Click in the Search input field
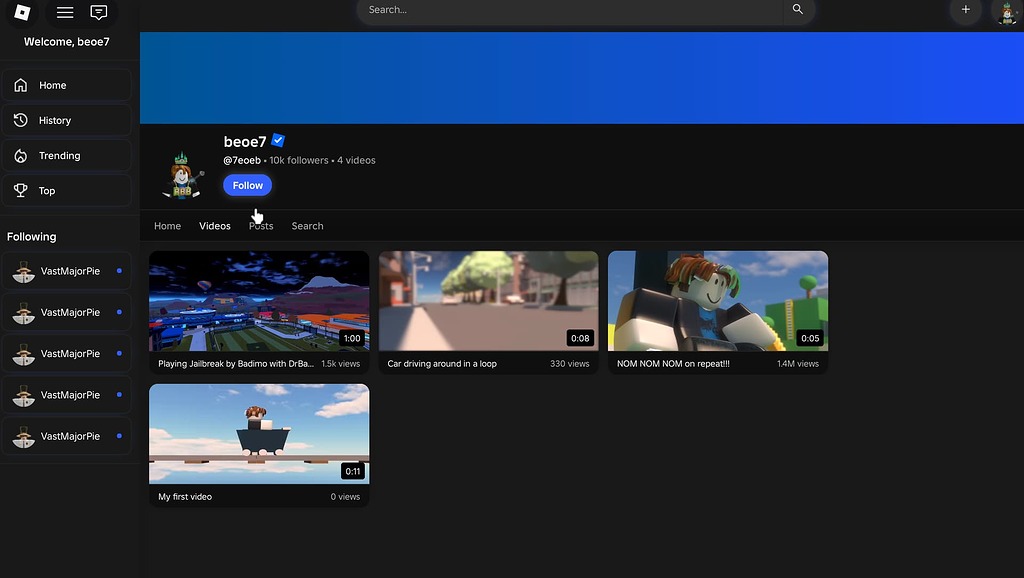1024x578 pixels. [x=570, y=10]
